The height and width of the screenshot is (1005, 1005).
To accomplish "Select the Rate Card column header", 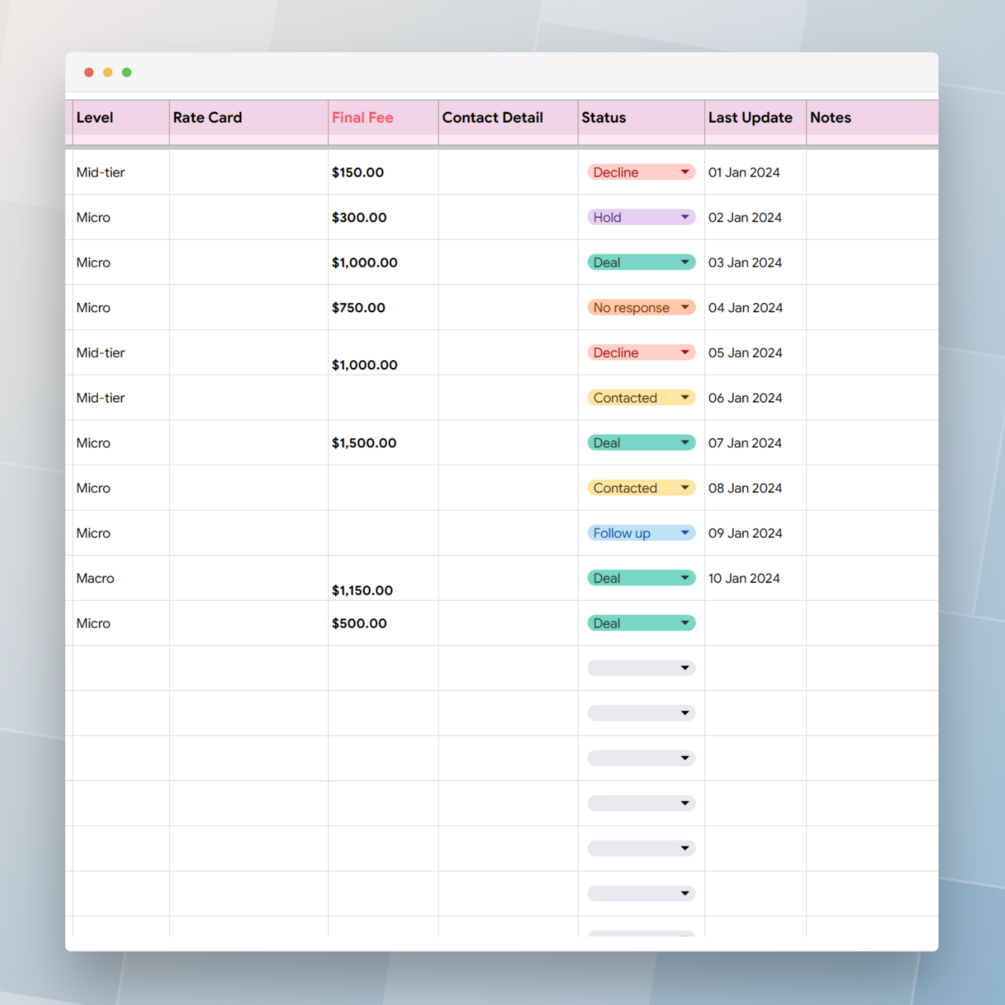I will (x=249, y=118).
